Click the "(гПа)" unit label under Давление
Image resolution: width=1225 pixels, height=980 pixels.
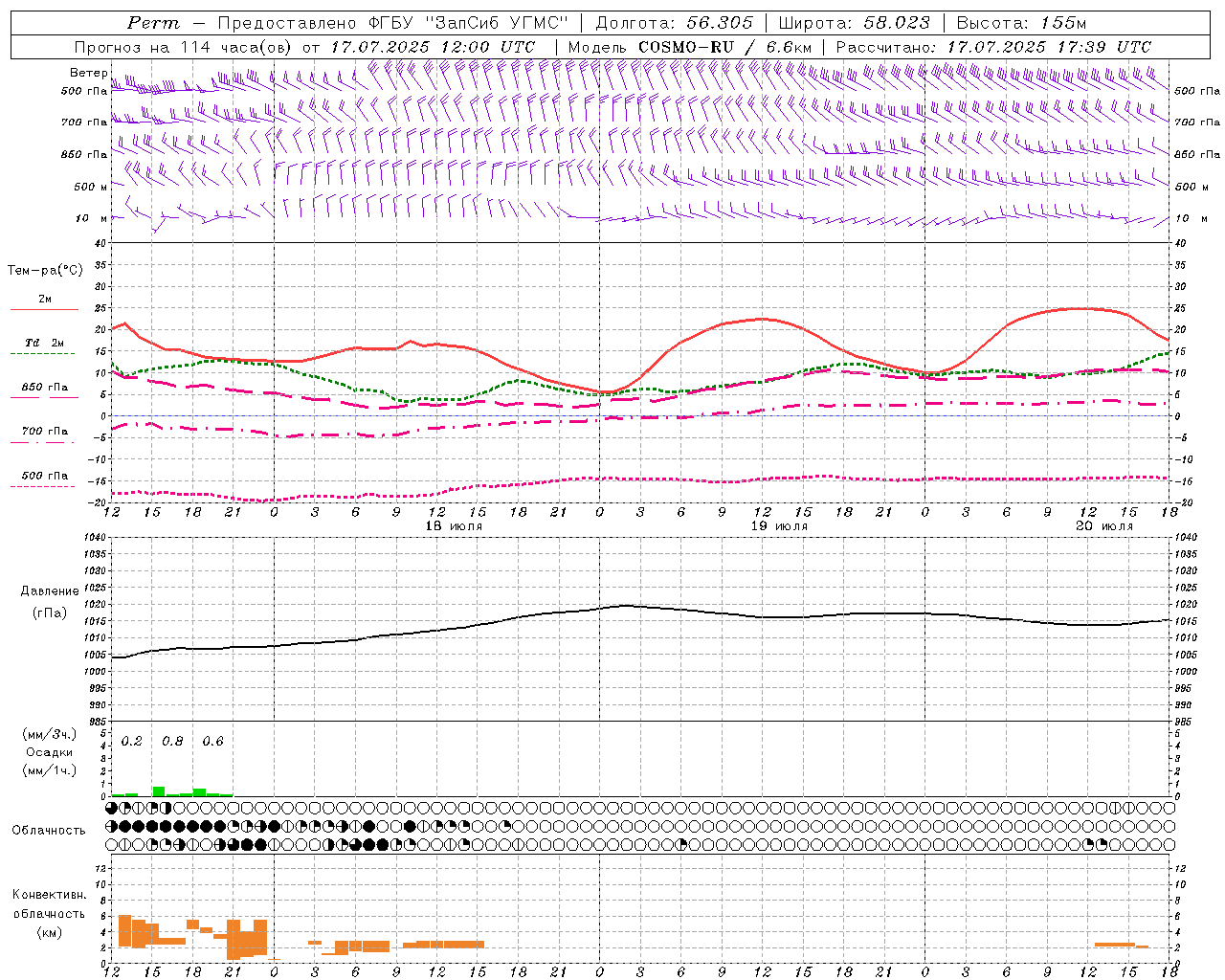point(50,613)
